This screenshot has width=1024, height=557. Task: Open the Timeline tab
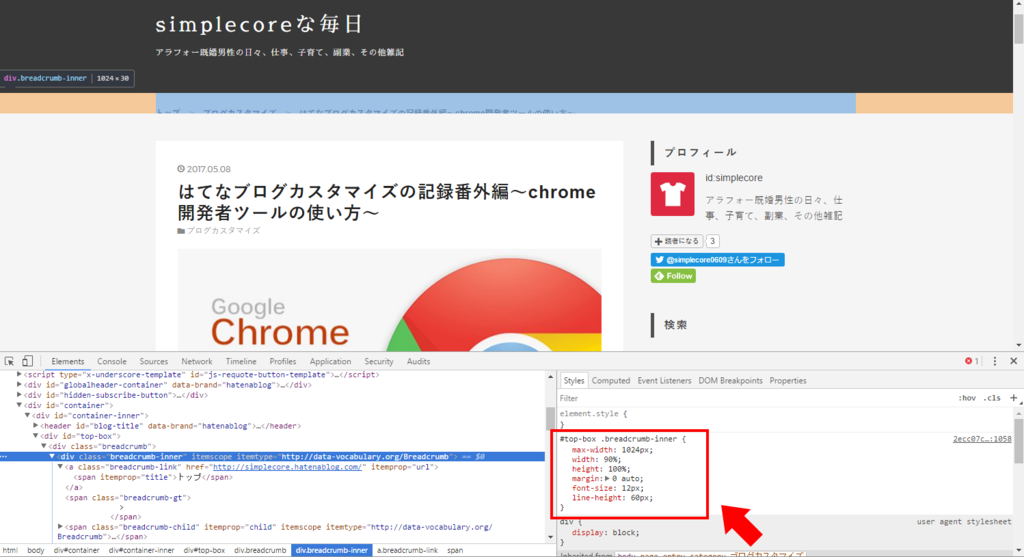[241, 361]
